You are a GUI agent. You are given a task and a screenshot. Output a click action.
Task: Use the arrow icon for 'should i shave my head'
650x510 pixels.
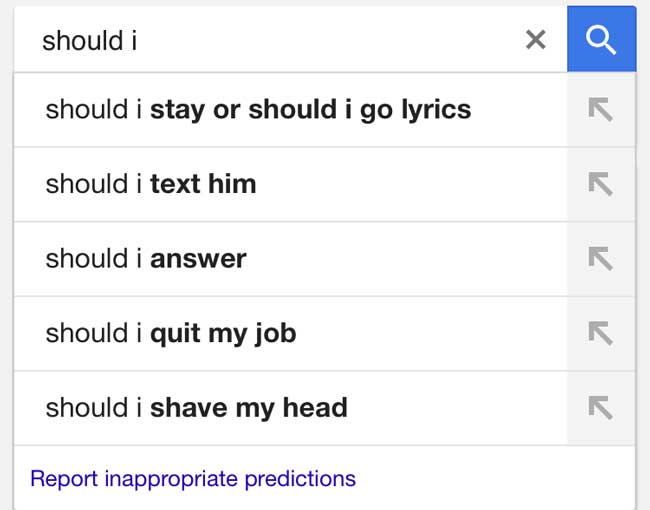tap(600, 407)
